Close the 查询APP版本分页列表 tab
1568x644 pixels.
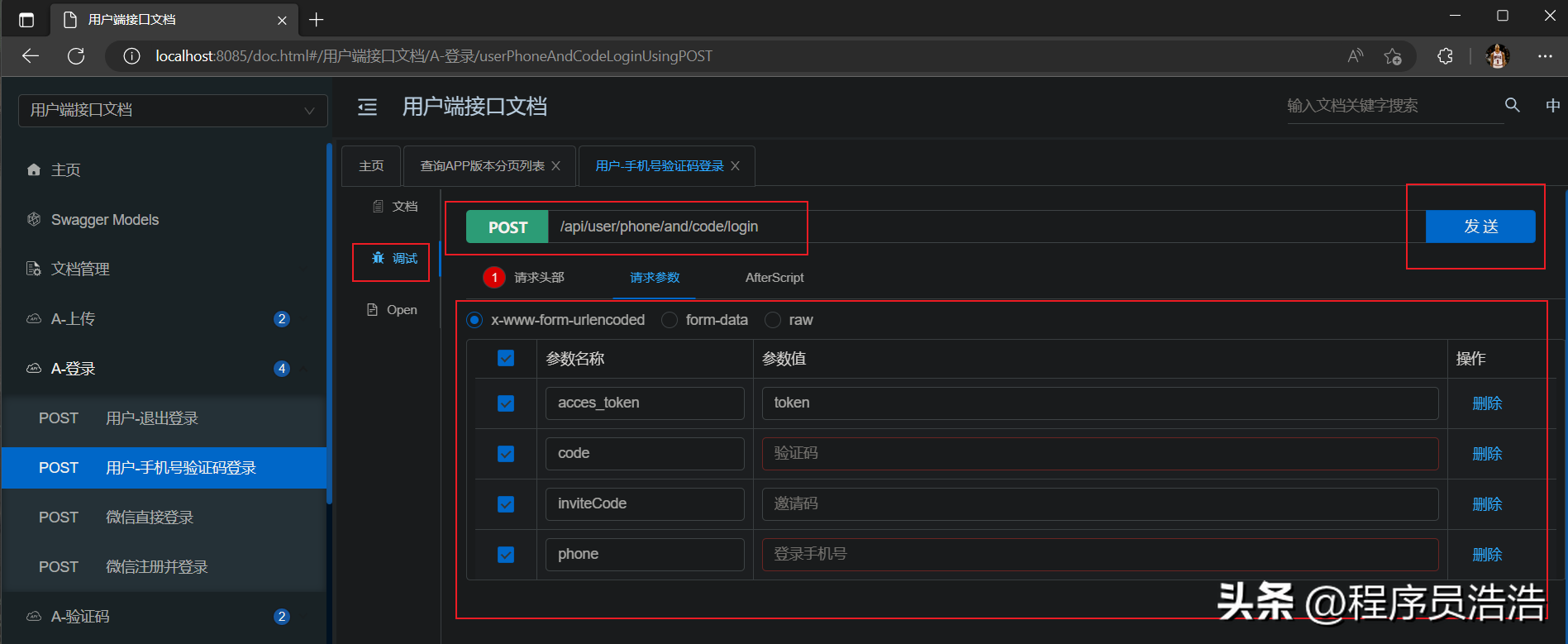555,166
